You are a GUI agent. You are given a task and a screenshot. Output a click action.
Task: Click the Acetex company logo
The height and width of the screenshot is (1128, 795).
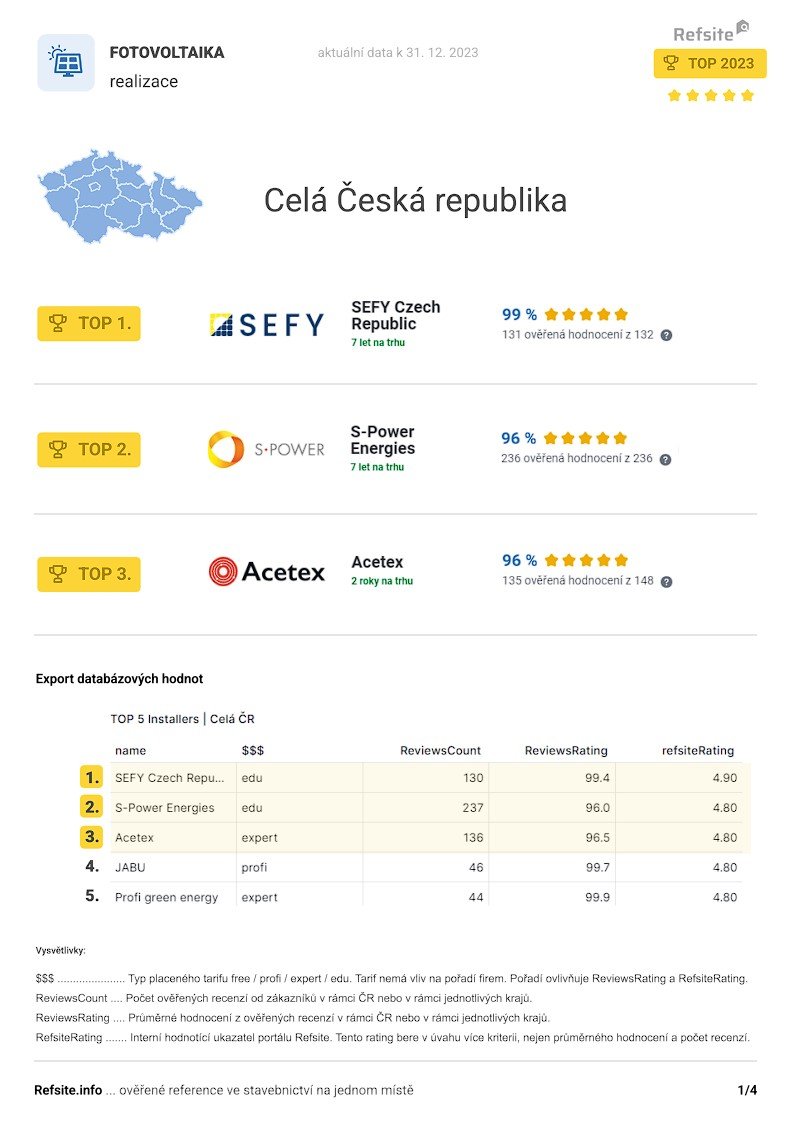pos(266,572)
